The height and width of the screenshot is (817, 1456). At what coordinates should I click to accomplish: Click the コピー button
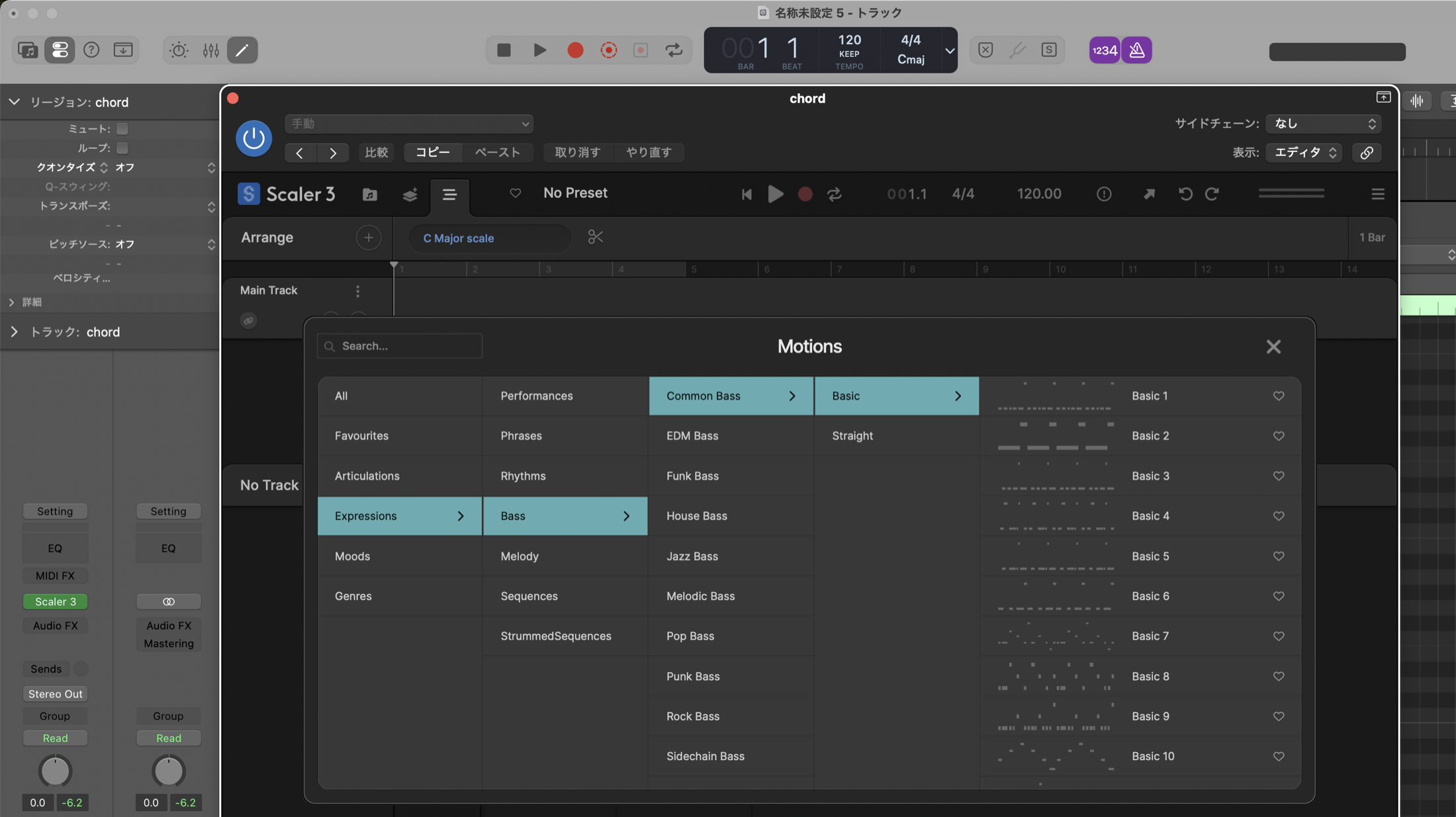tap(433, 153)
